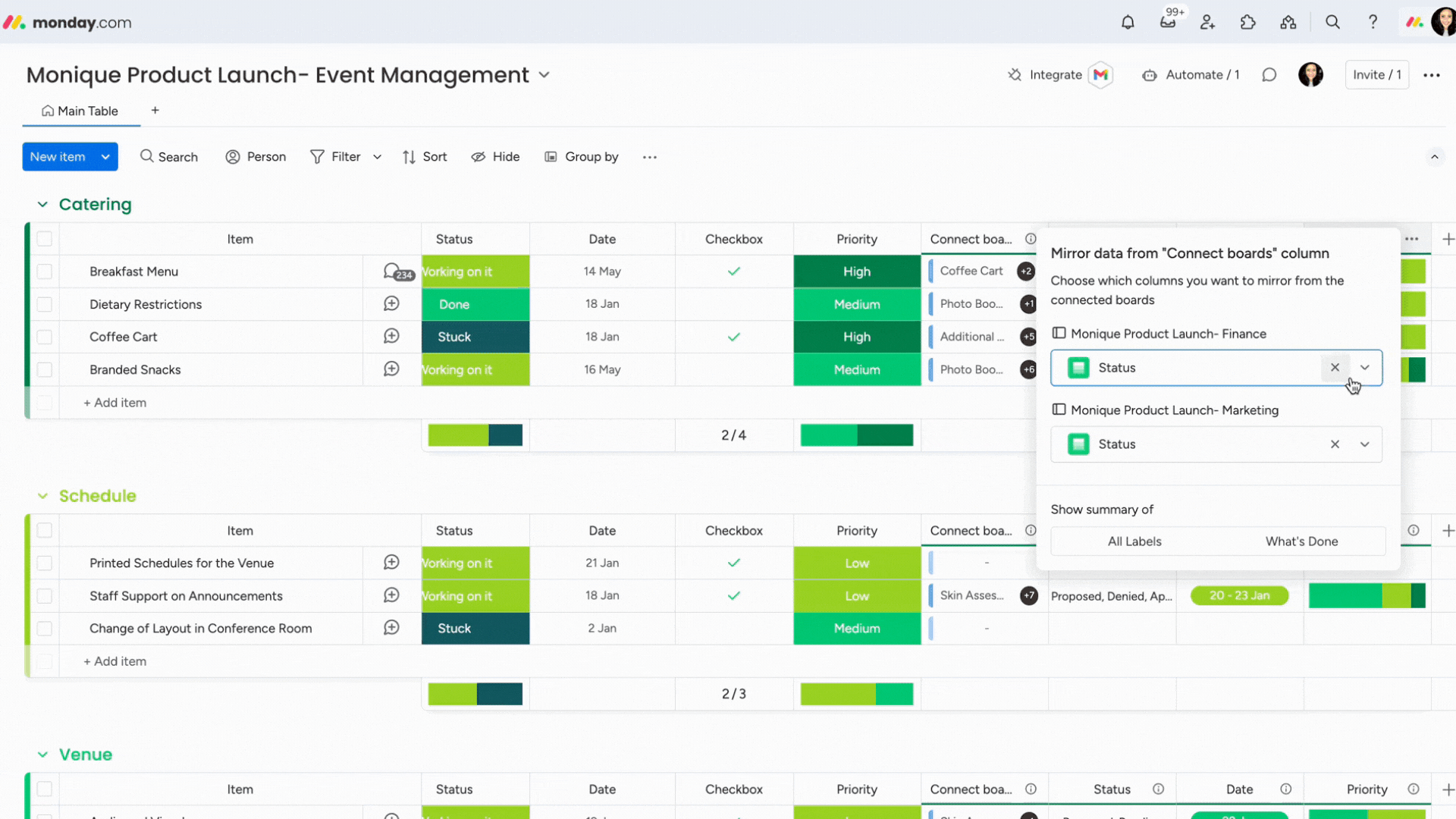Click the Invite / 1 button

(1377, 74)
